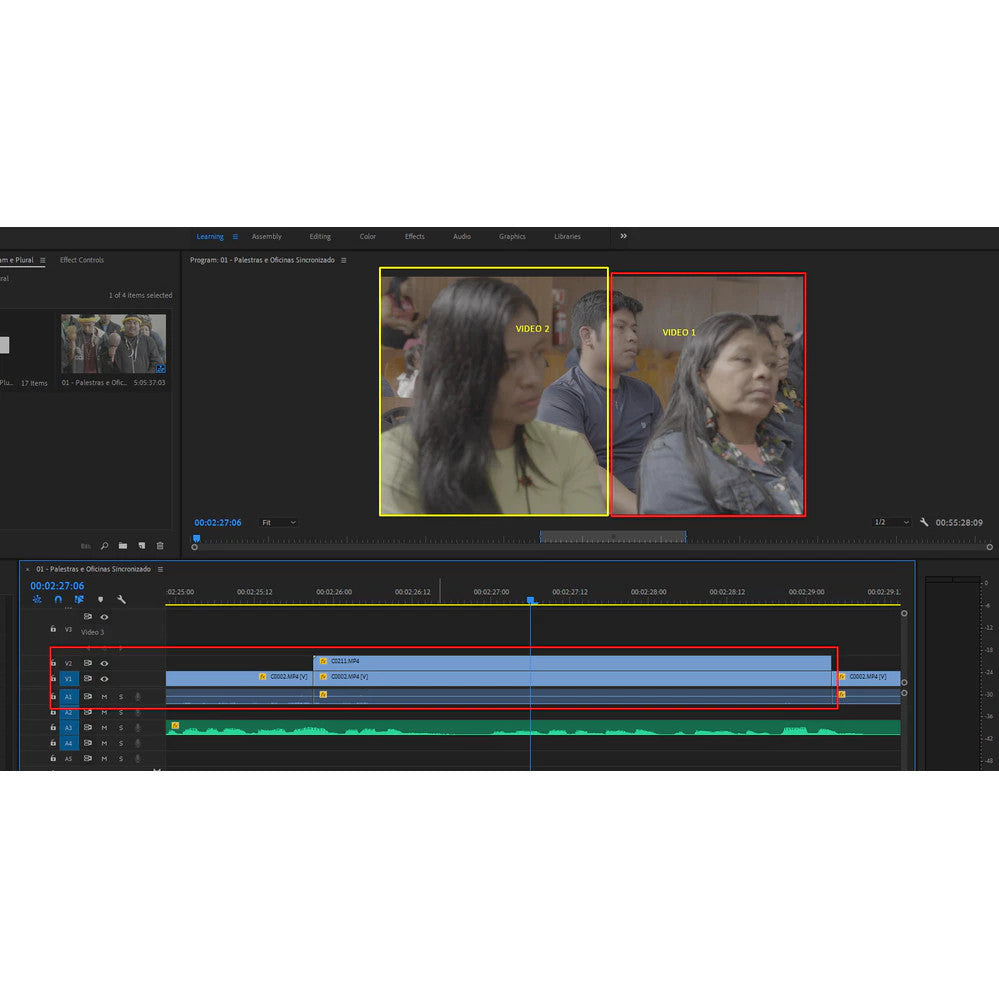Toggle Linked Selection in timeline
The width and height of the screenshot is (999, 999).
[79, 600]
